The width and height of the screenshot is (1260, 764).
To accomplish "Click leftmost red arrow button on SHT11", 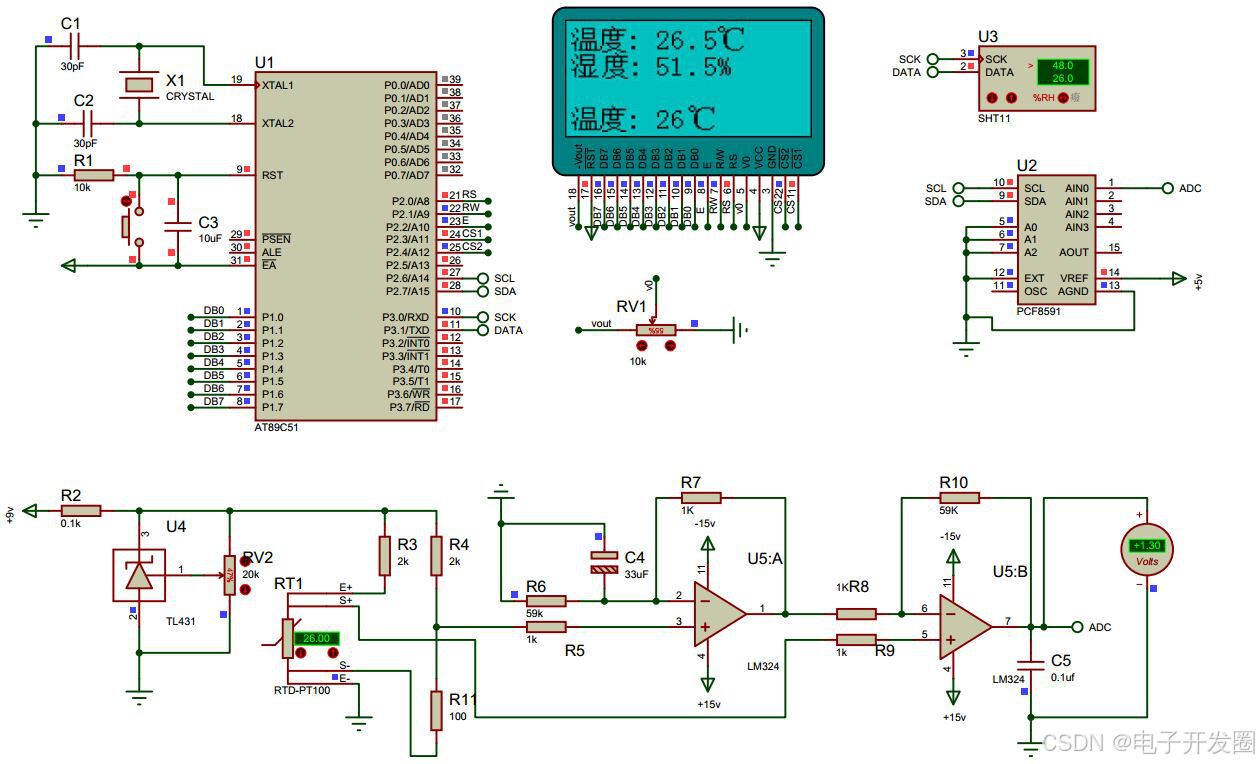I will [x=992, y=98].
